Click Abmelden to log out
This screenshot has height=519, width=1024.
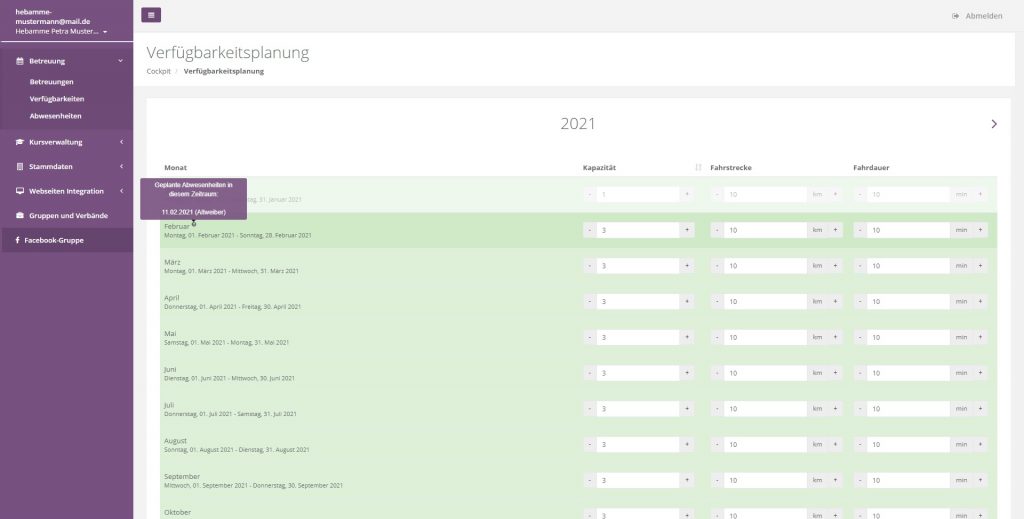[x=977, y=16]
